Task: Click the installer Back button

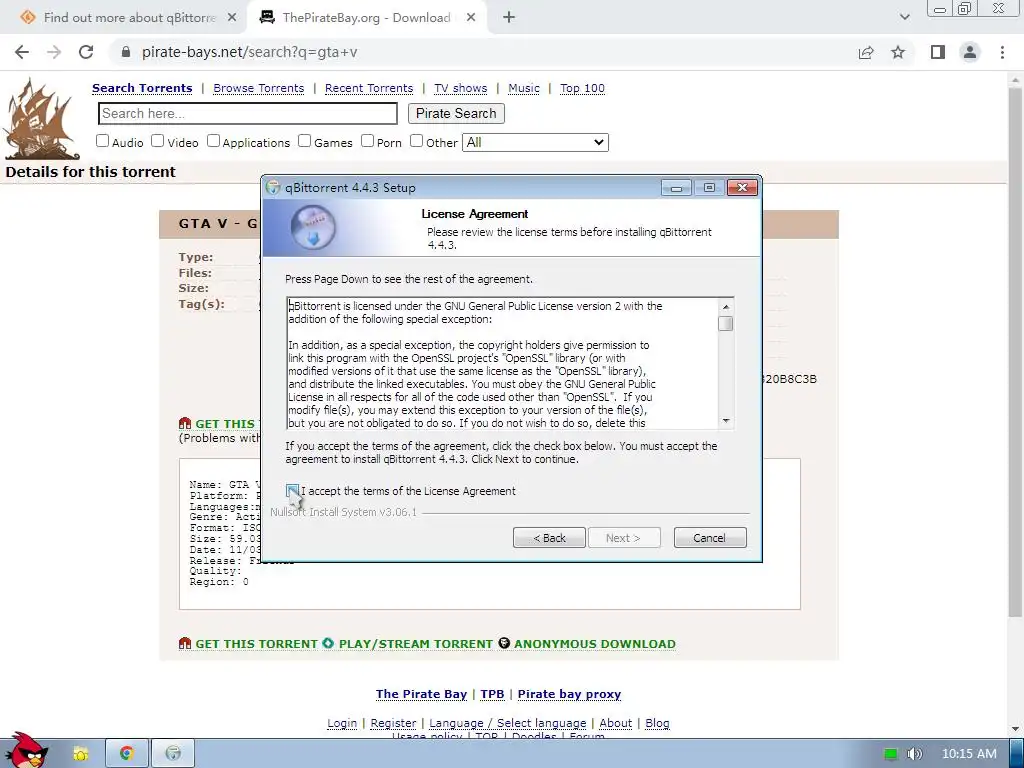Action: 549,537
